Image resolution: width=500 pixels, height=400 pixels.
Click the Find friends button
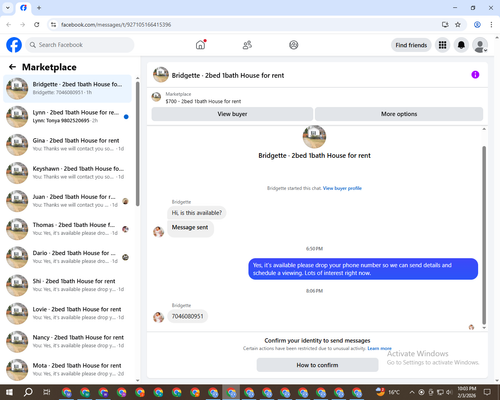click(x=411, y=45)
